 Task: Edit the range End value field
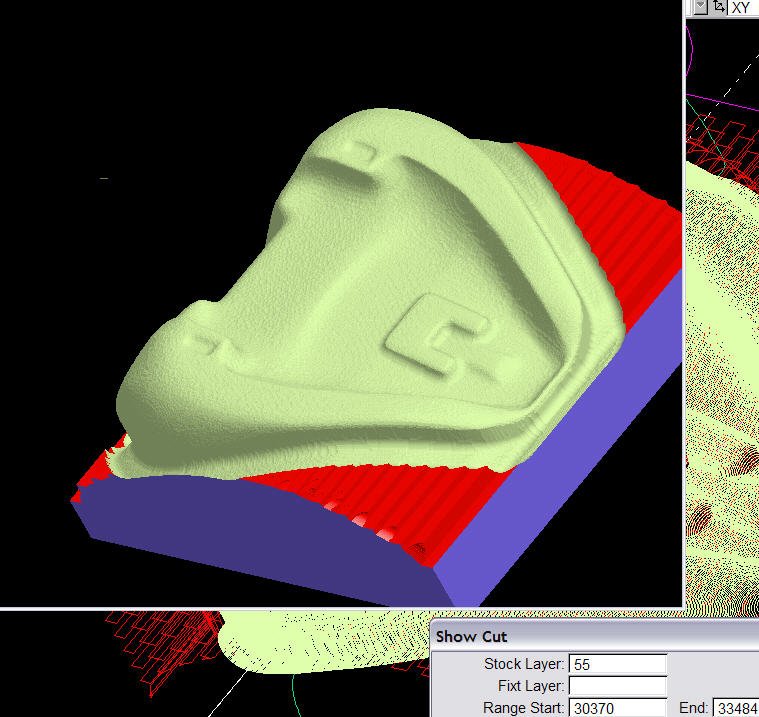[737, 708]
